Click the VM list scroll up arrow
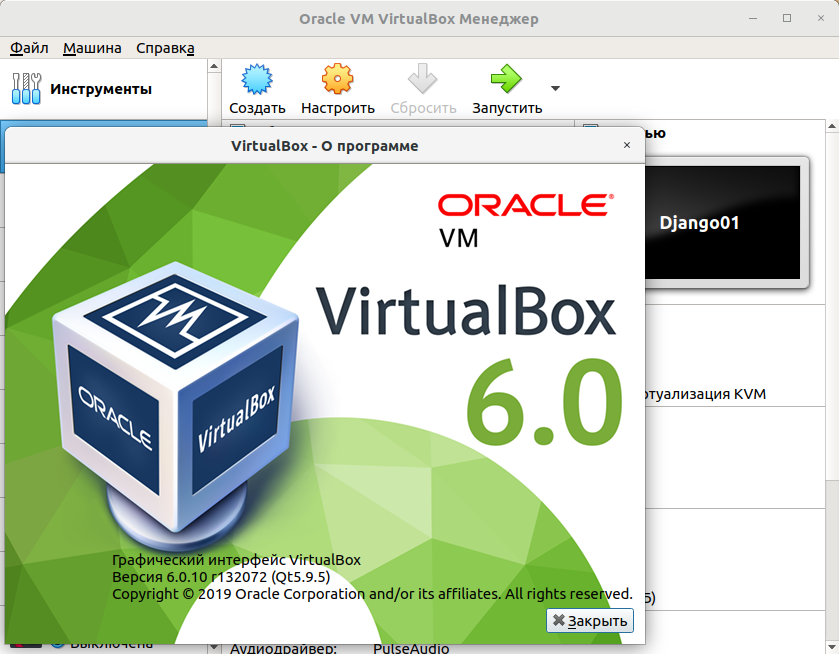 click(x=214, y=66)
